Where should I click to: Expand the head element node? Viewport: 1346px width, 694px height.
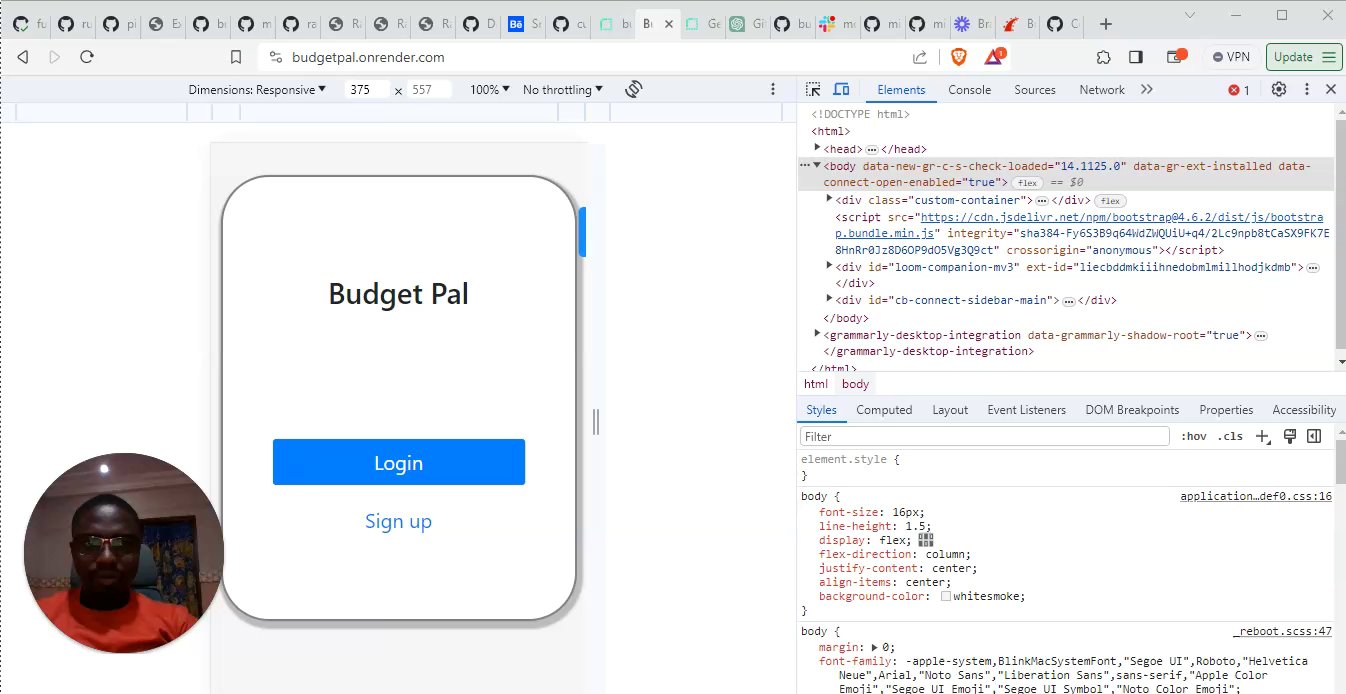click(x=817, y=148)
